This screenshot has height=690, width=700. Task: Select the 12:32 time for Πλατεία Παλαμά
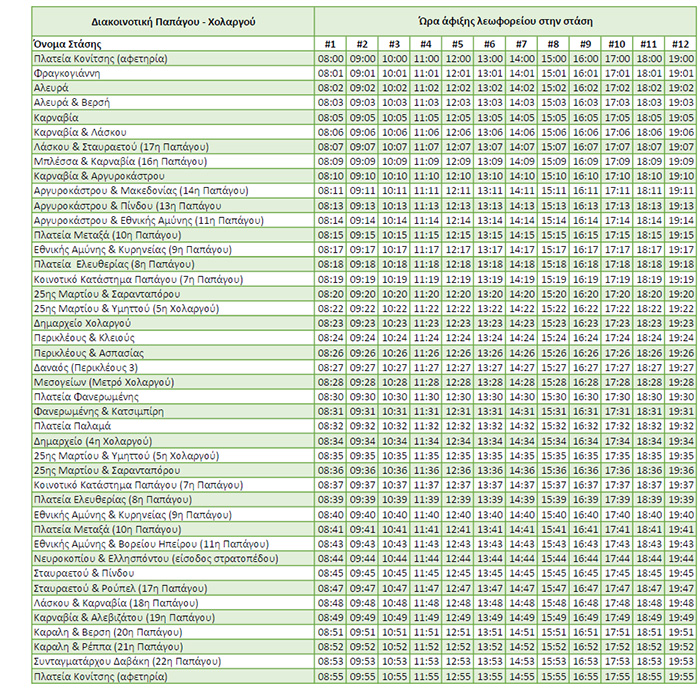click(x=457, y=425)
